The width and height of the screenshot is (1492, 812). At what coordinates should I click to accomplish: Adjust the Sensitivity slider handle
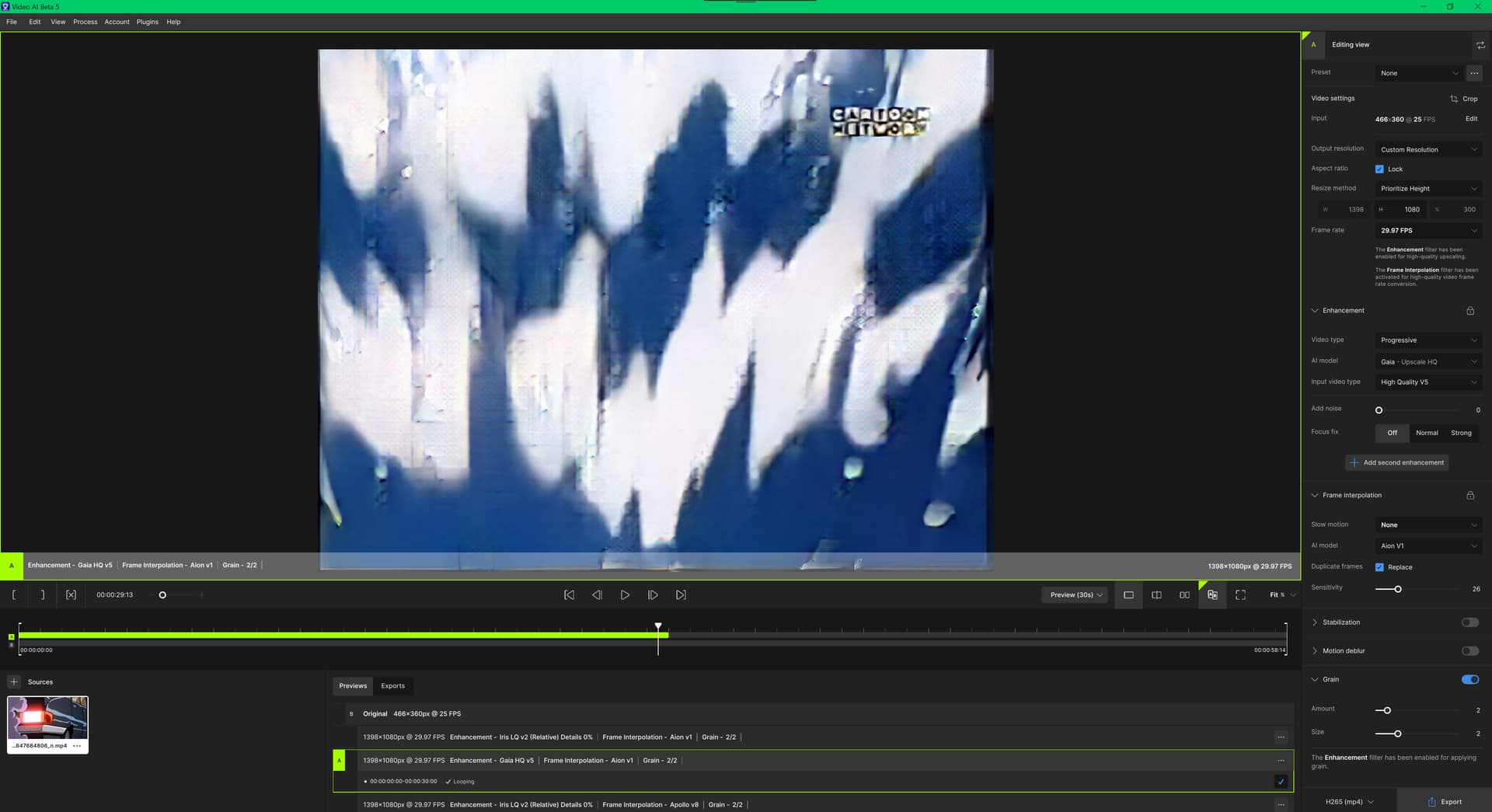[x=1397, y=589]
